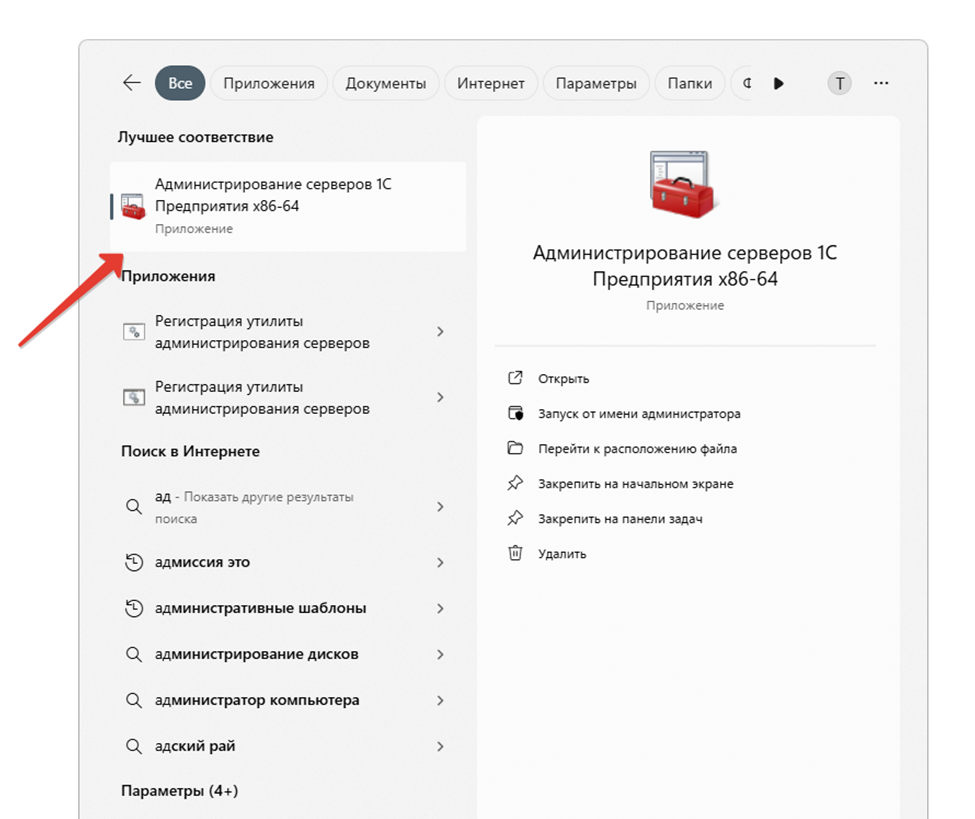Select first 'Регистрация утилиты администрирования серверов' result
Viewport: 975px width, 819px height.
click(288, 331)
